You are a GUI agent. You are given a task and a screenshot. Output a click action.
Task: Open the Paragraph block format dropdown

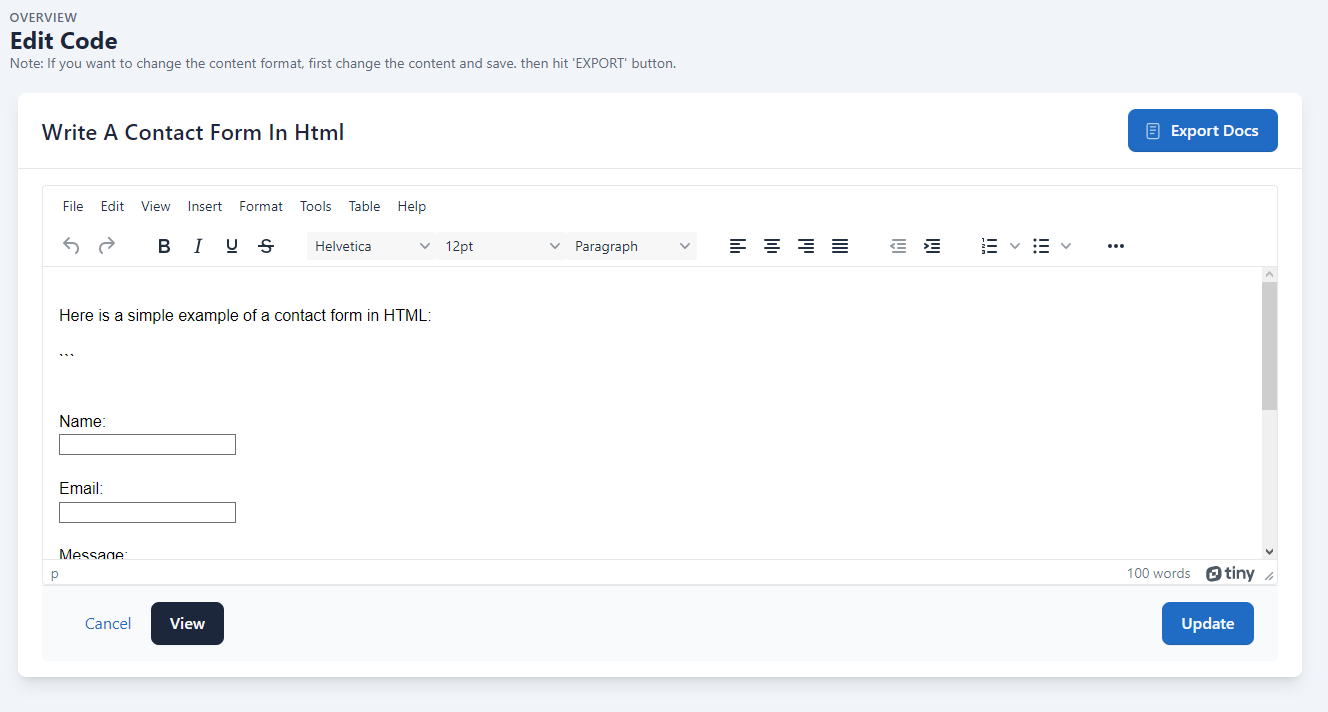coord(632,246)
